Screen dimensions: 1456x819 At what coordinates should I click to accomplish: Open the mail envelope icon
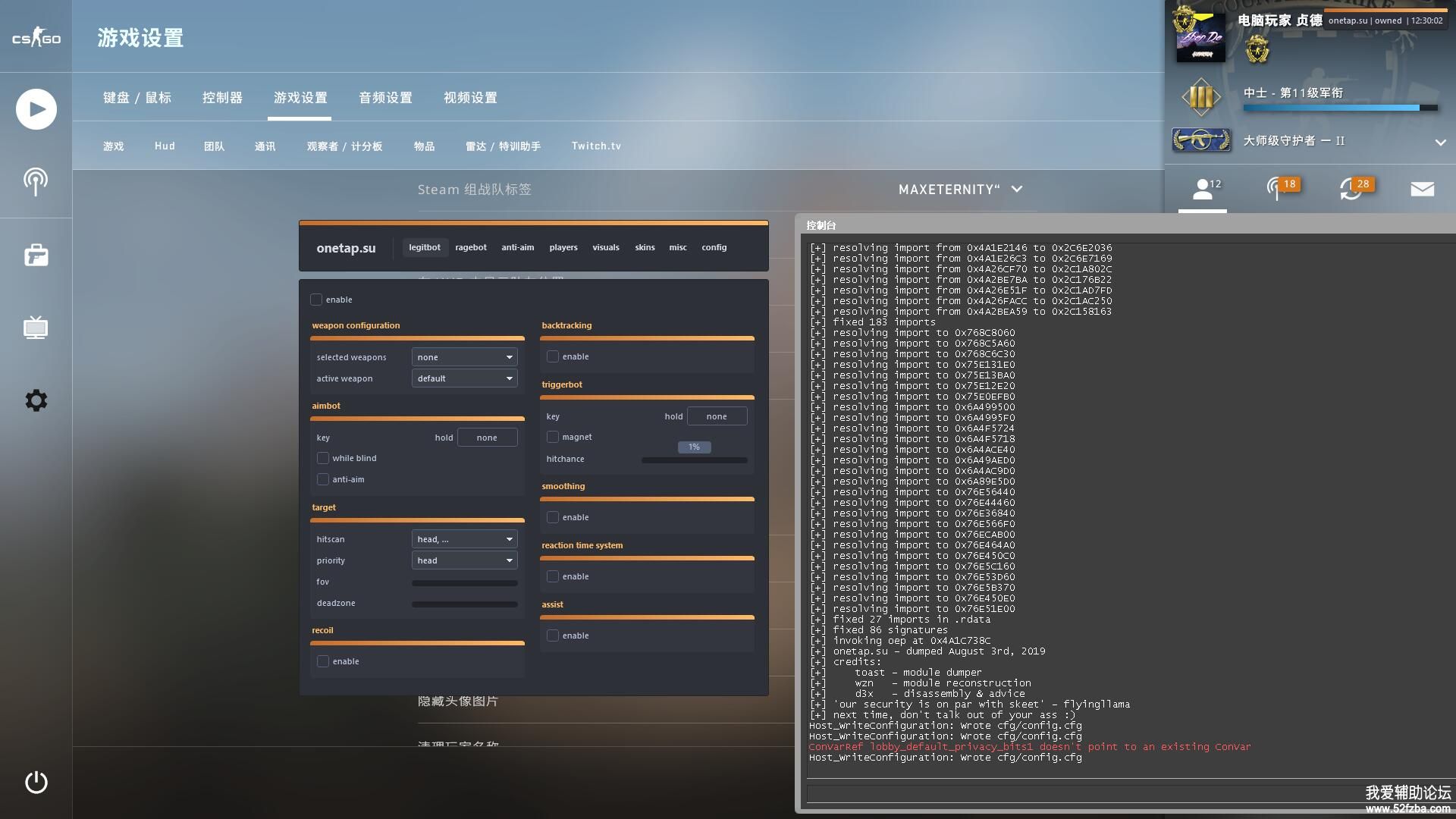(x=1422, y=189)
